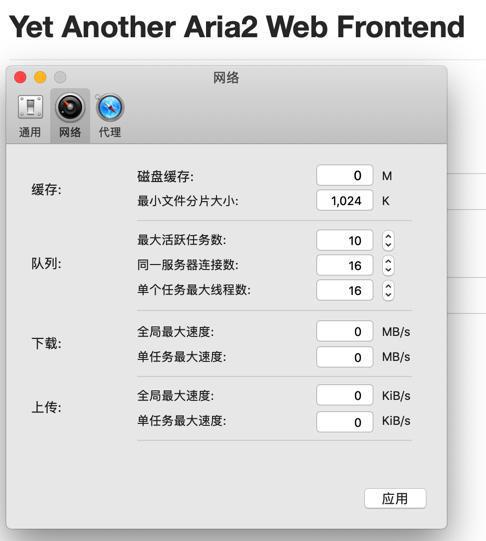The width and height of the screenshot is (486, 541).
Task: Focus the download 全局最大速度 MB/s field
Action: click(x=345, y=331)
